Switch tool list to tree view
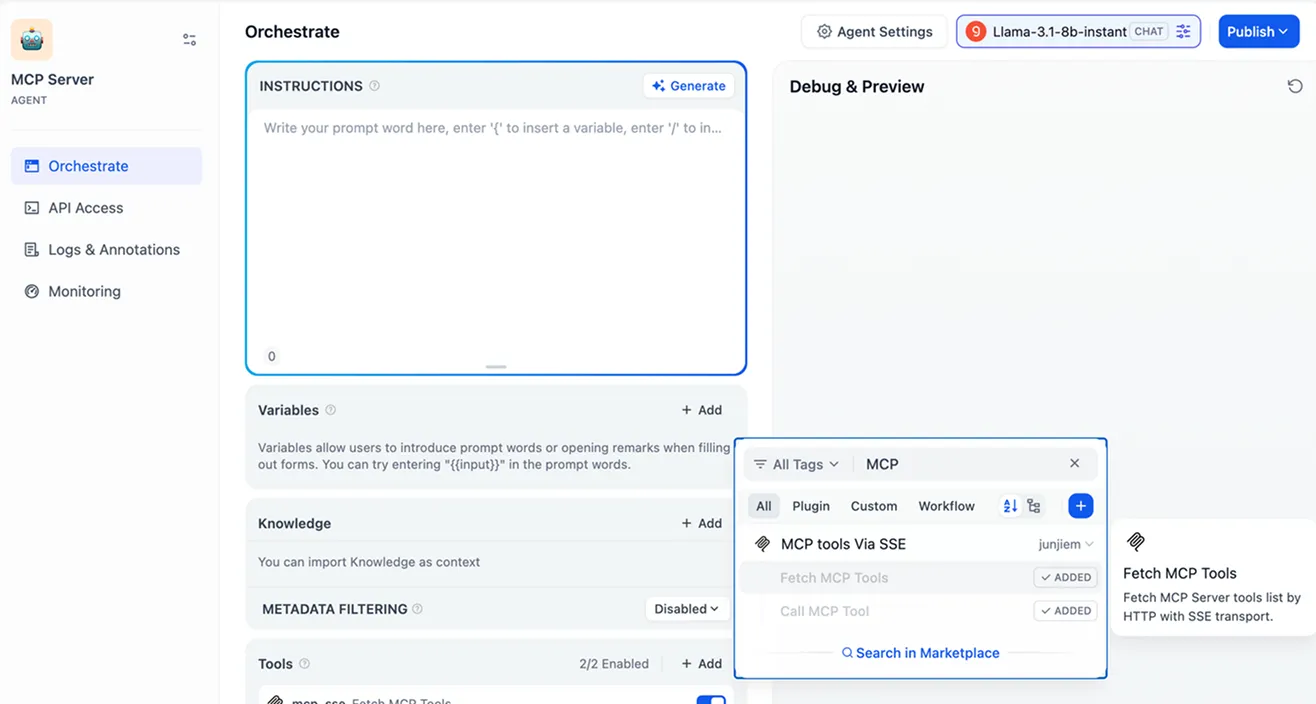The height and width of the screenshot is (704, 1316). click(x=1034, y=506)
